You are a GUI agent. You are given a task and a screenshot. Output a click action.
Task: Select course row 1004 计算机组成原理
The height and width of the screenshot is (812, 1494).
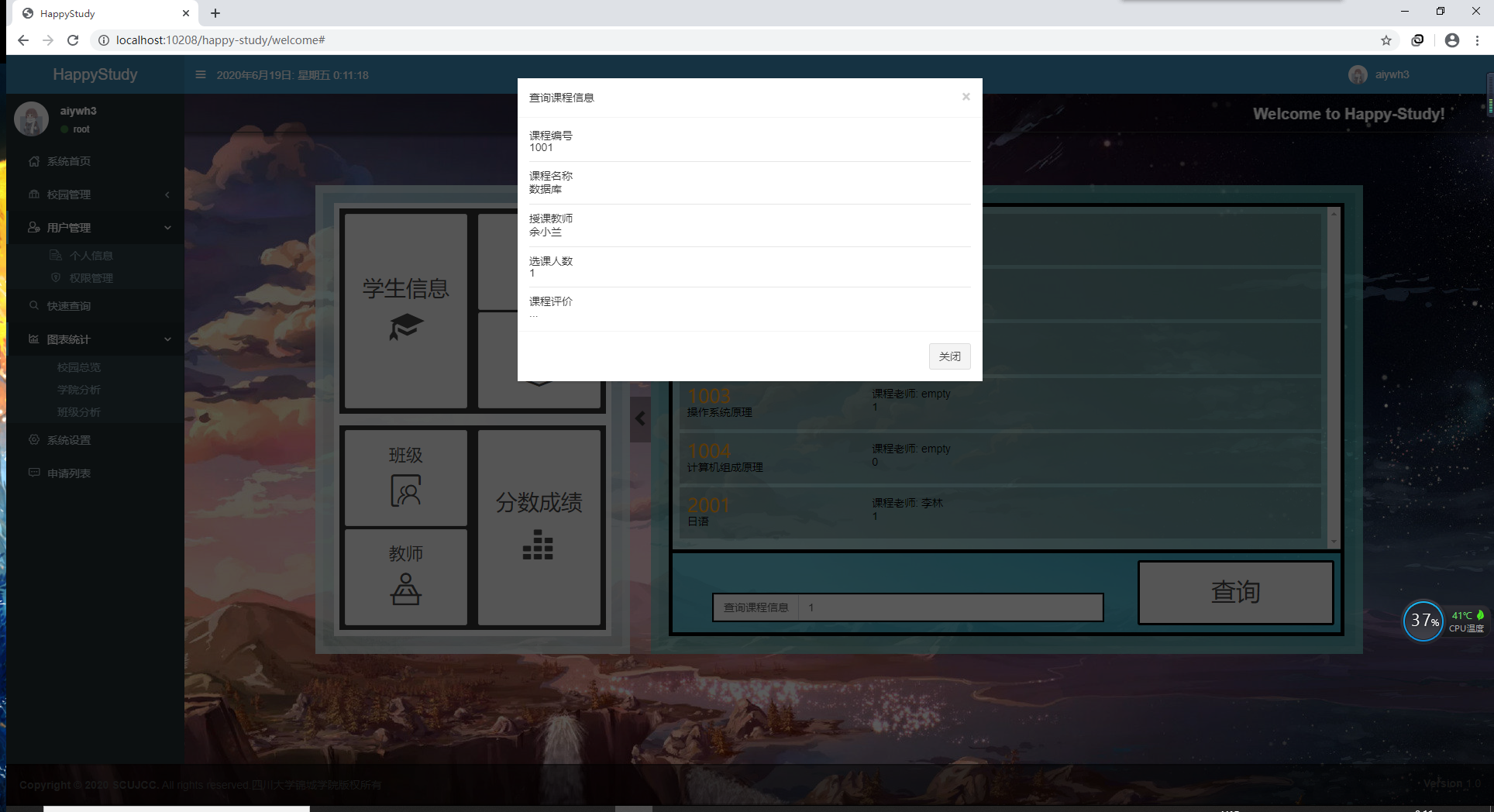pyautogui.click(x=1000, y=459)
